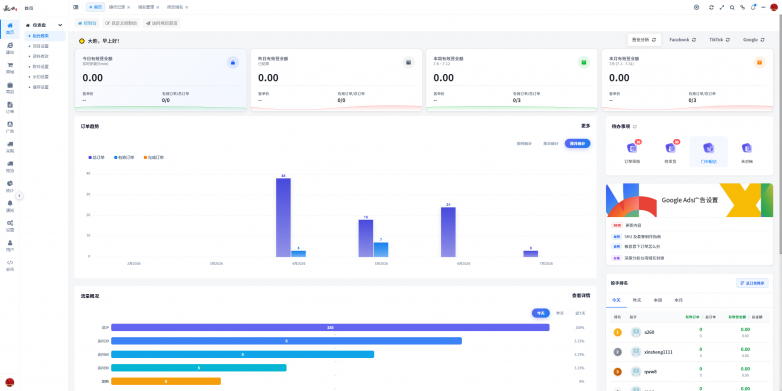Click the refresh icon in the top-right toolbar

tap(711, 7)
